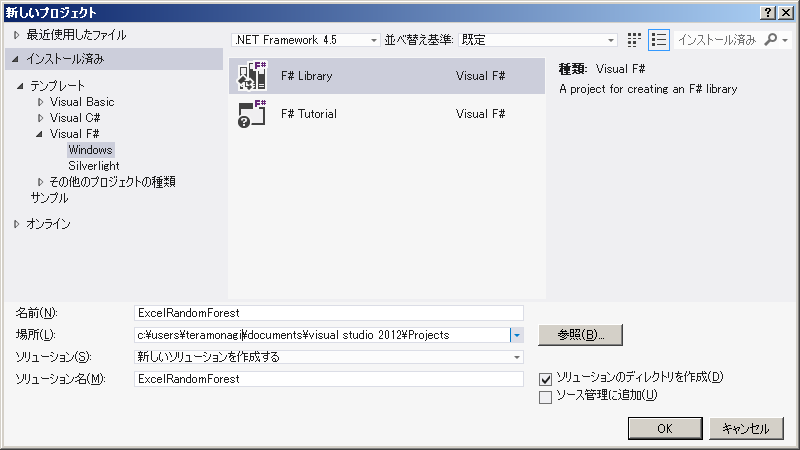Open the 場所 path dropdown arrow
This screenshot has width=800, height=450.
[517, 335]
